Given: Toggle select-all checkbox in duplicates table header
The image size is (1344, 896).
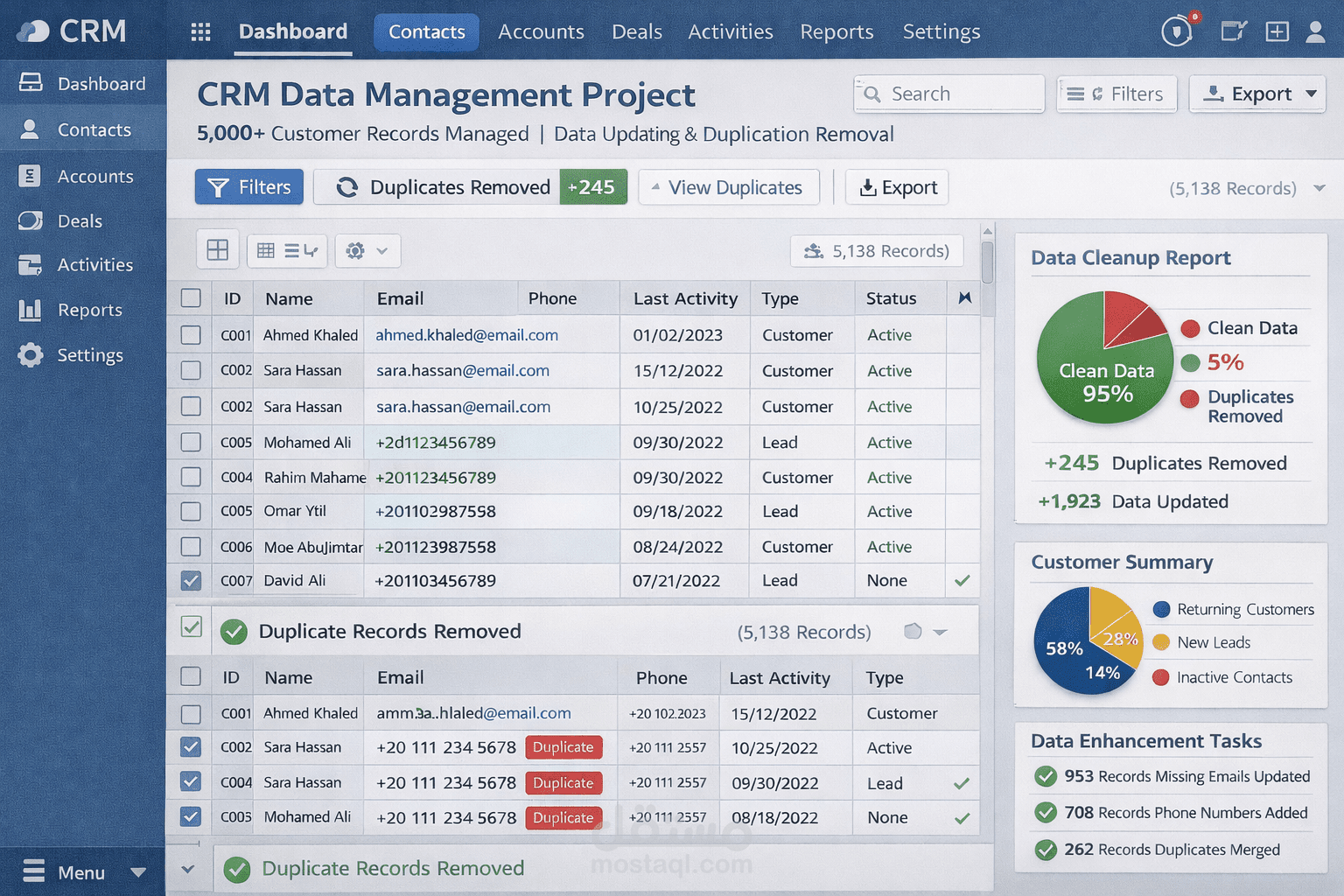Looking at the screenshot, I should click(x=191, y=676).
